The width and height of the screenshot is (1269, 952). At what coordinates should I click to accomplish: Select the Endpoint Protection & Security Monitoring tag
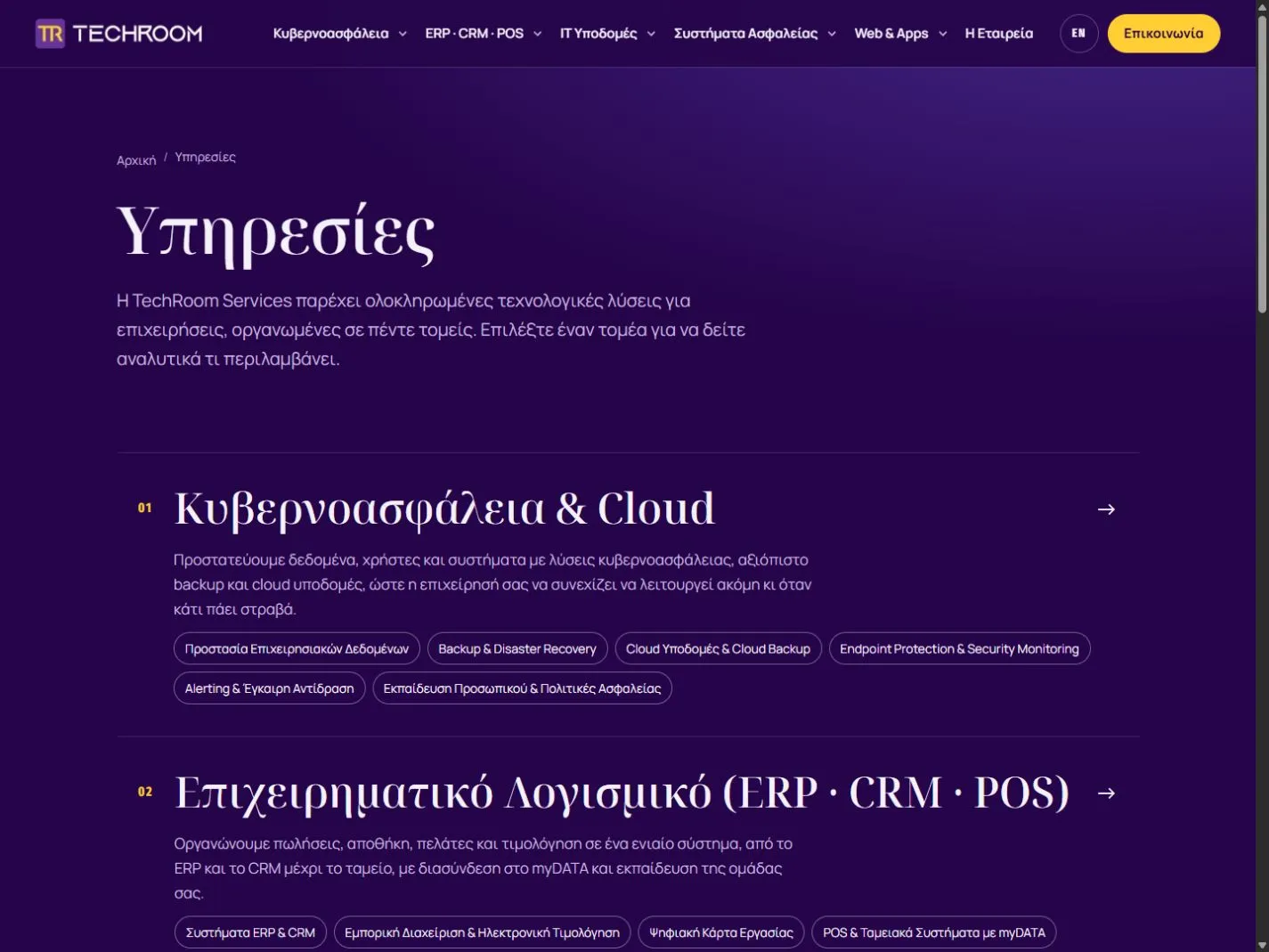pos(959,649)
